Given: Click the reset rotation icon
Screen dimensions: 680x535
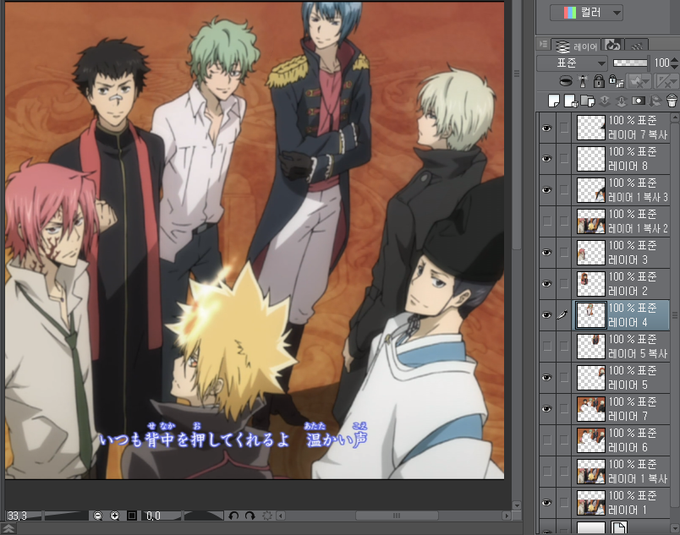Looking at the screenshot, I should pyautogui.click(x=267, y=516).
